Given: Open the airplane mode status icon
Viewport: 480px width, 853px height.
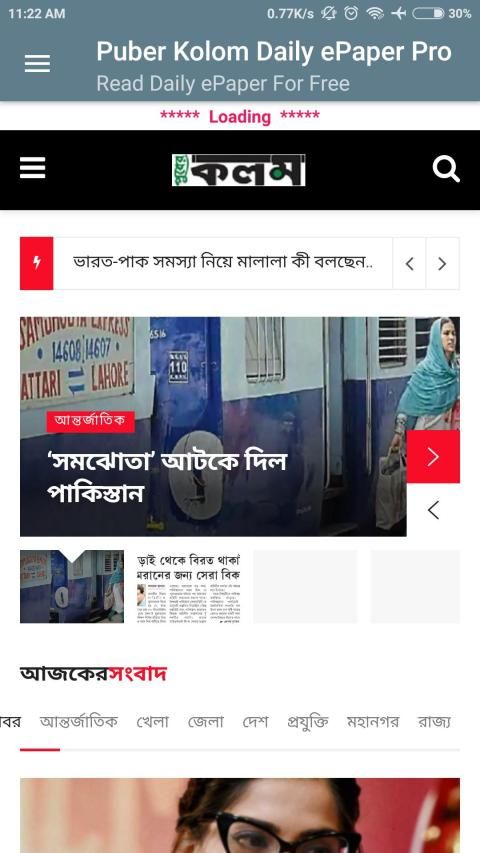Looking at the screenshot, I should point(399,14).
